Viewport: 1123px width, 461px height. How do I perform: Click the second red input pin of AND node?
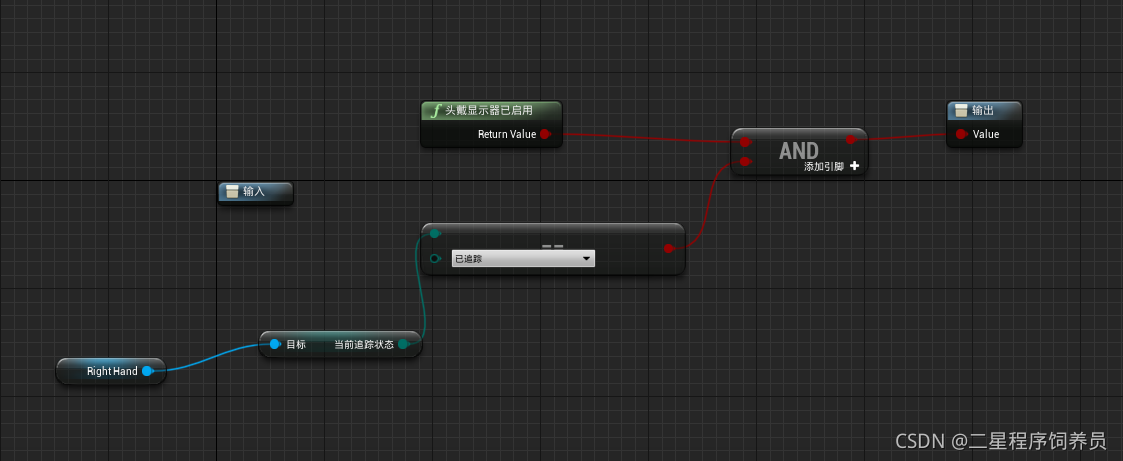click(x=745, y=161)
